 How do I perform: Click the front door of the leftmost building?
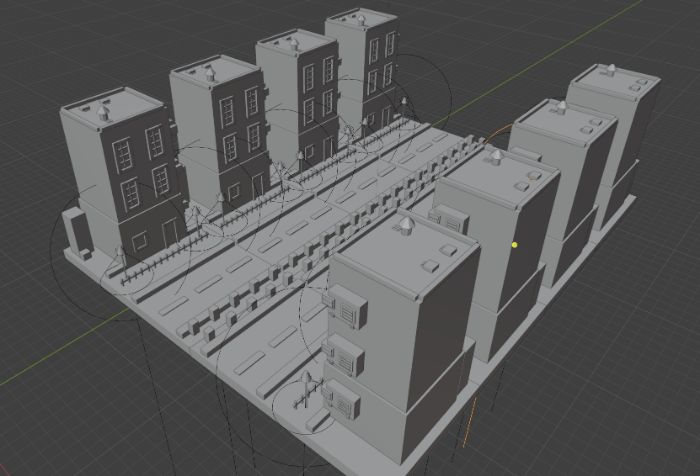171,233
